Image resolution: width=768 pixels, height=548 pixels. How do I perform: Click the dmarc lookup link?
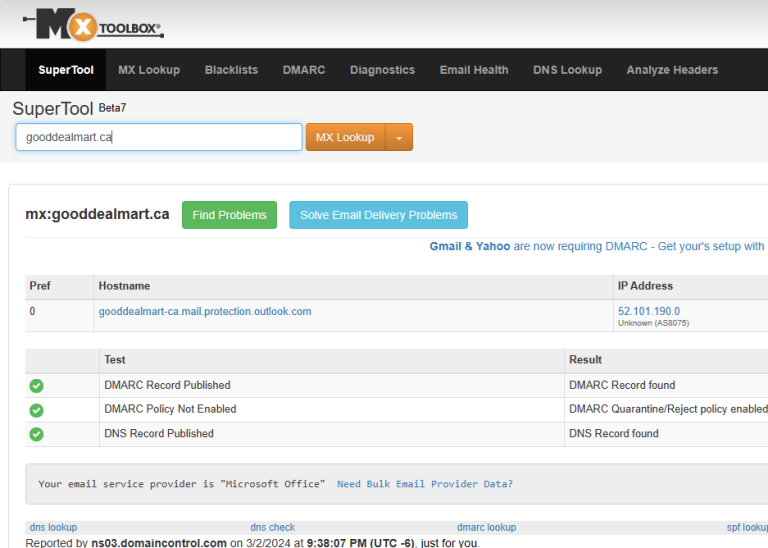tap(486, 527)
